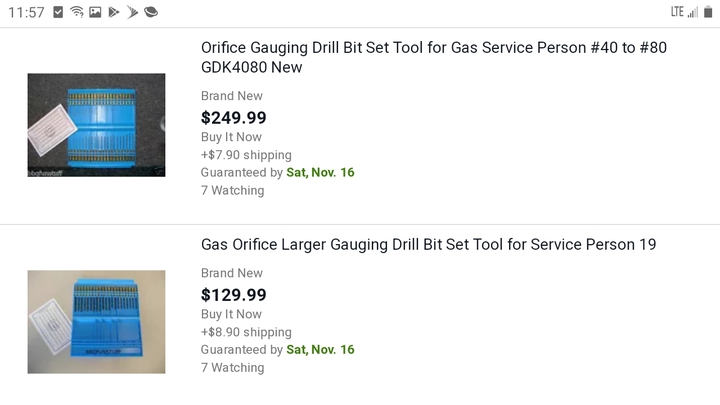Tap the blue drill set thumbnail on dark background
The image size is (720, 405).
click(x=96, y=125)
